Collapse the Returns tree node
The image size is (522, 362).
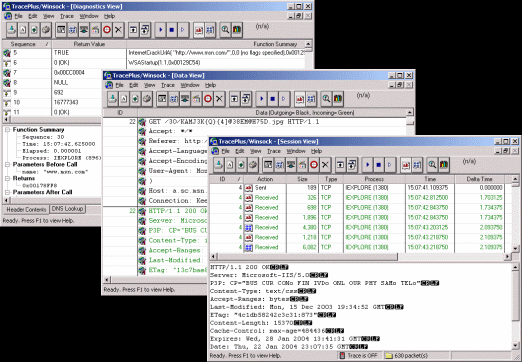[x=7, y=178]
